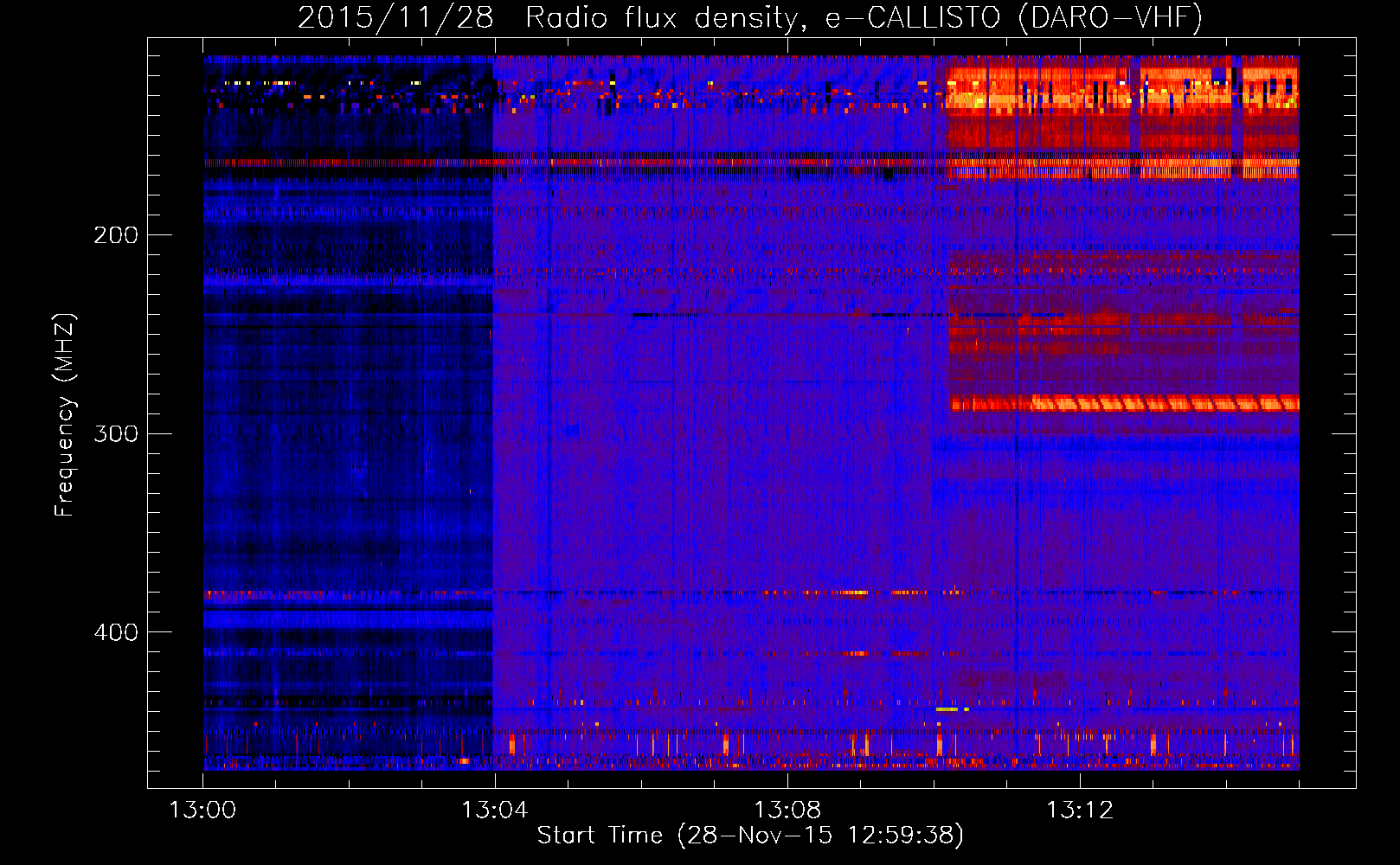The height and width of the screenshot is (865, 1400).
Task: Click the 400 frequency tick label
Action: click(116, 632)
